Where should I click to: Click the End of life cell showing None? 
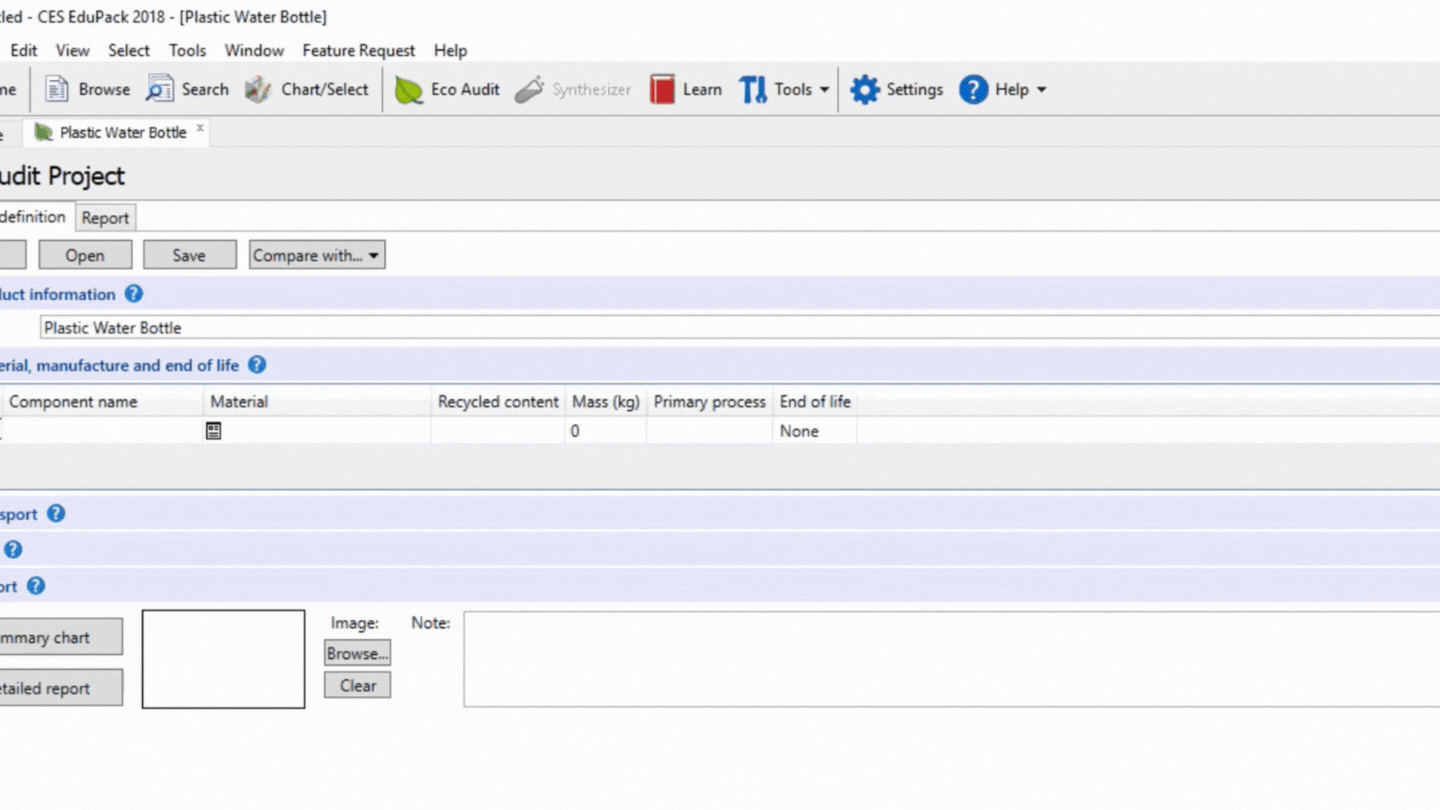pos(815,431)
